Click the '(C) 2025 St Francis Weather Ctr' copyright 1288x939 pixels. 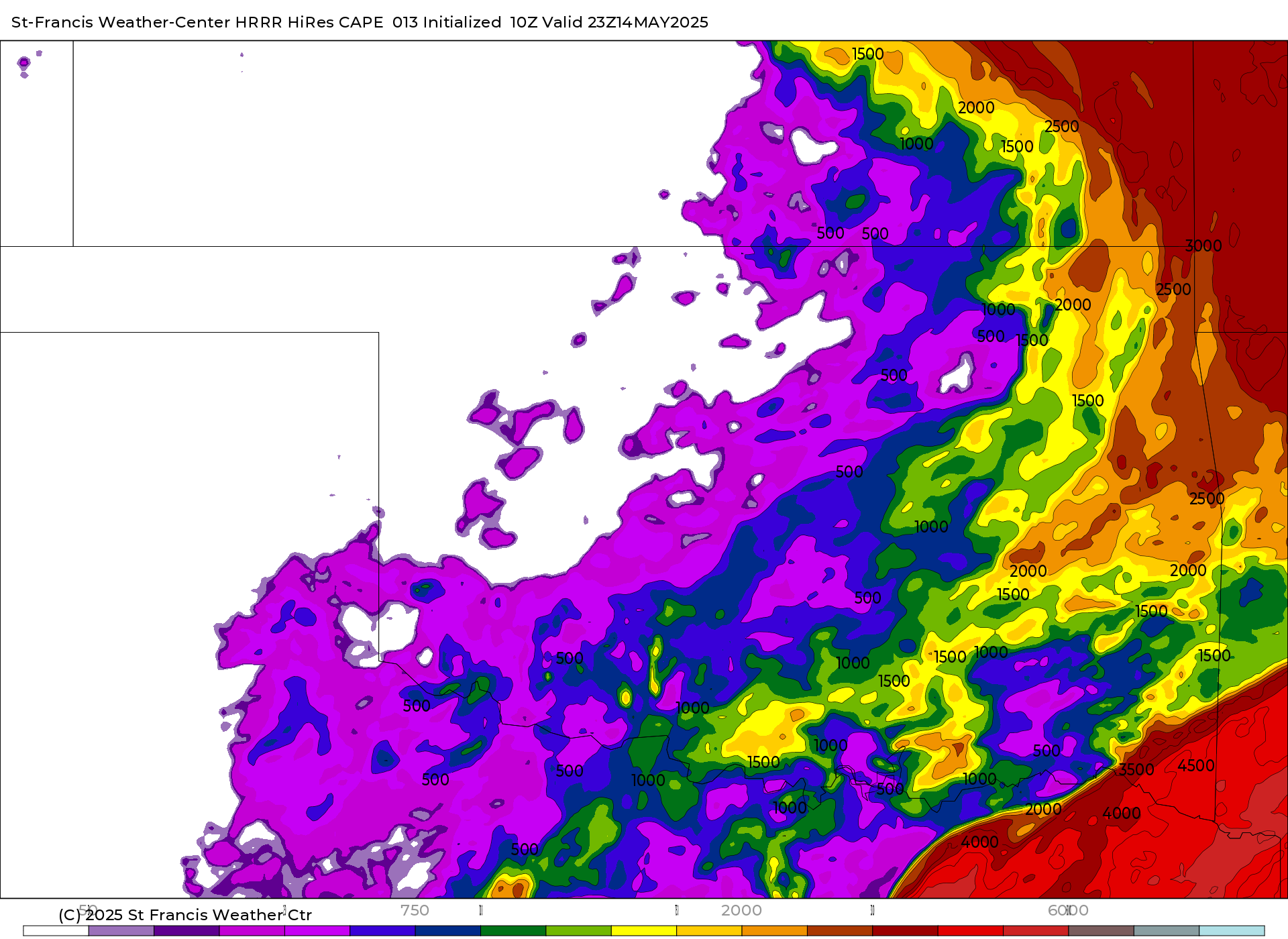pyautogui.click(x=185, y=915)
